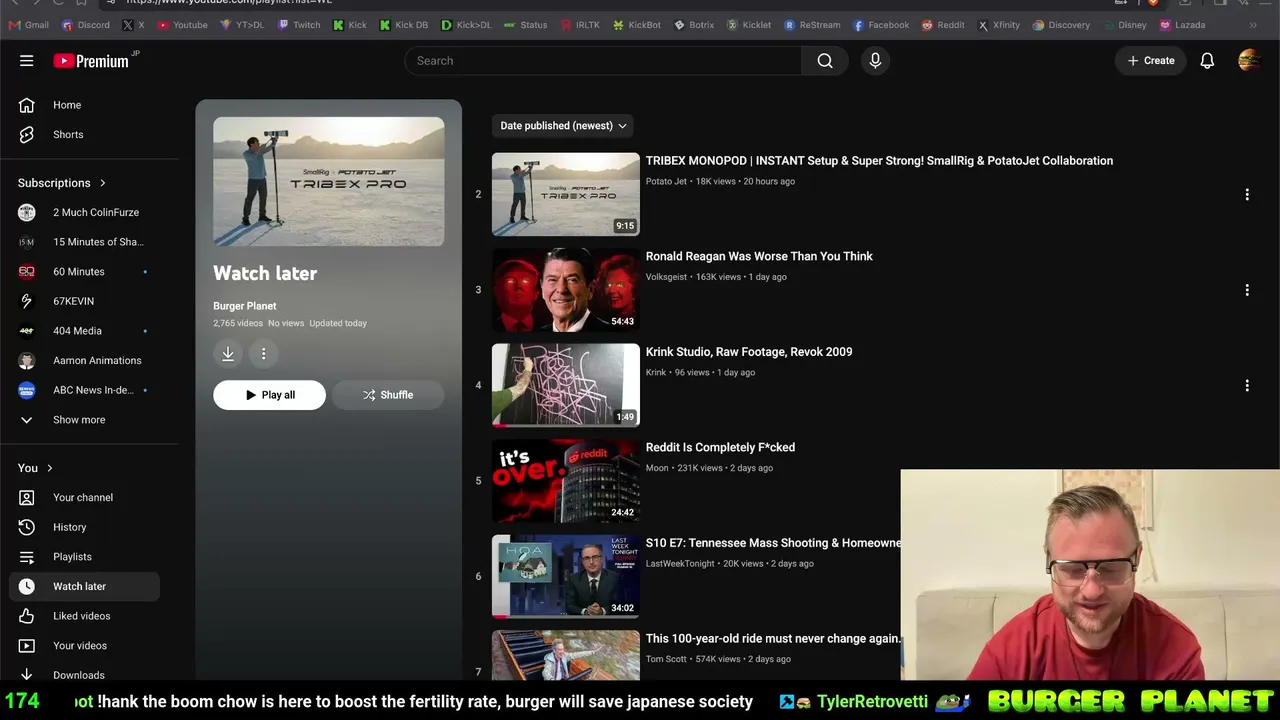This screenshot has width=1280, height=720.
Task: Open the Discord bookmark
Action: tap(86, 25)
